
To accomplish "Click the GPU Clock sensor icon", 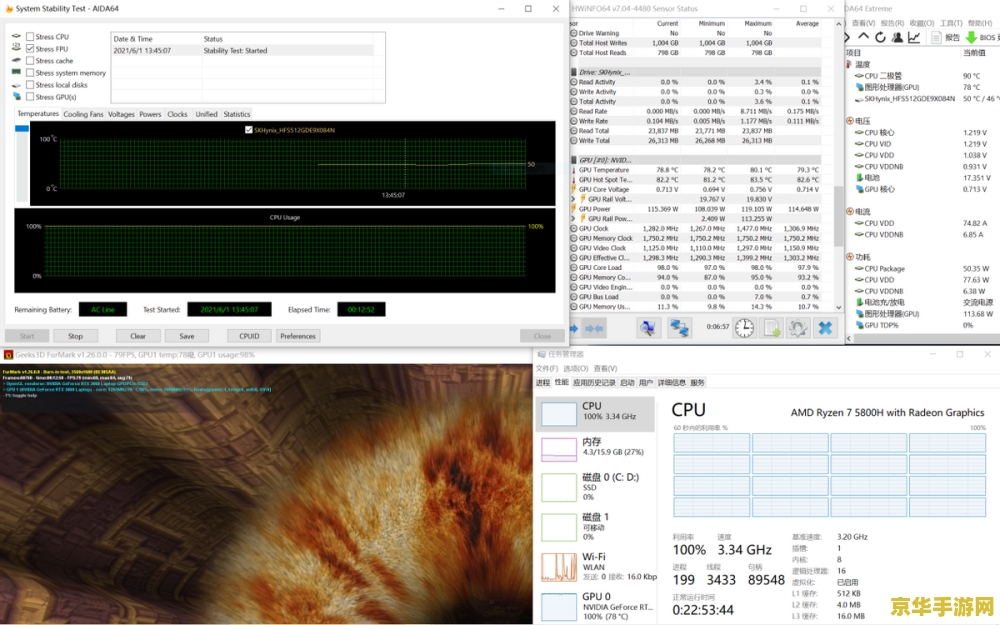I will [573, 228].
